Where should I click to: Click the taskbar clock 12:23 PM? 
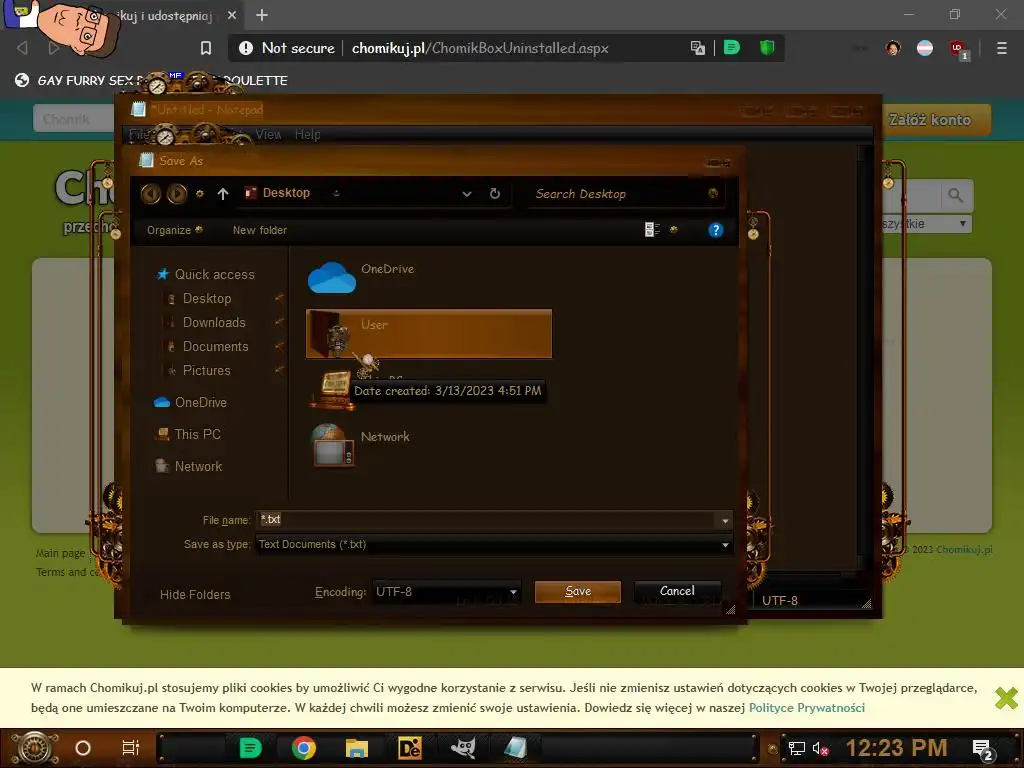(x=897, y=748)
